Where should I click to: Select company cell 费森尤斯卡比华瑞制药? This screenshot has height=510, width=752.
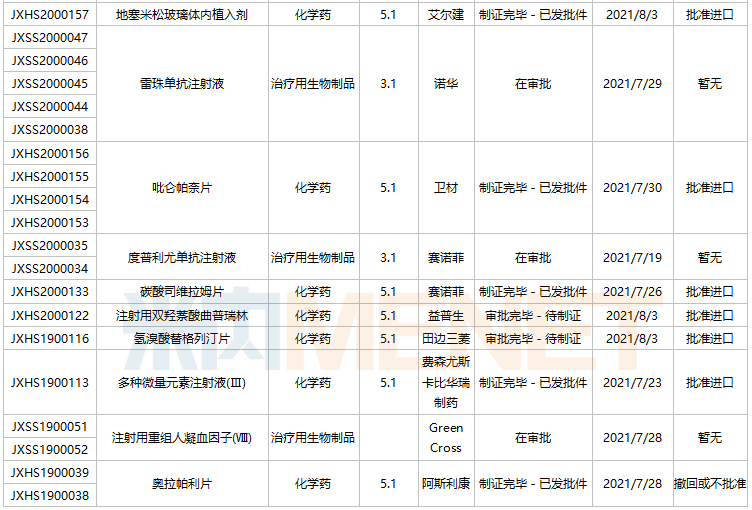click(x=446, y=382)
